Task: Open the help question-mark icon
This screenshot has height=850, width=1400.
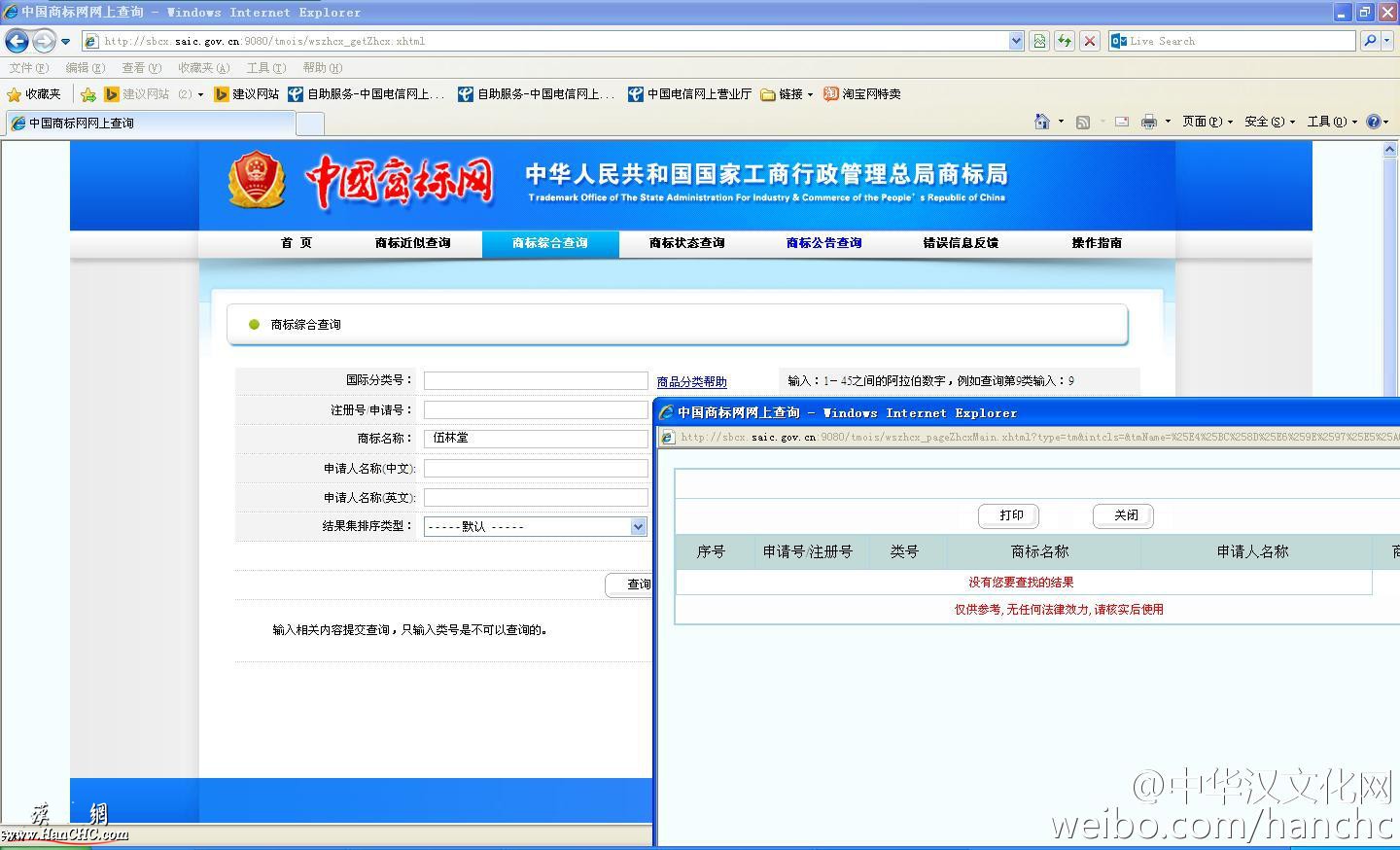Action: (x=1375, y=121)
